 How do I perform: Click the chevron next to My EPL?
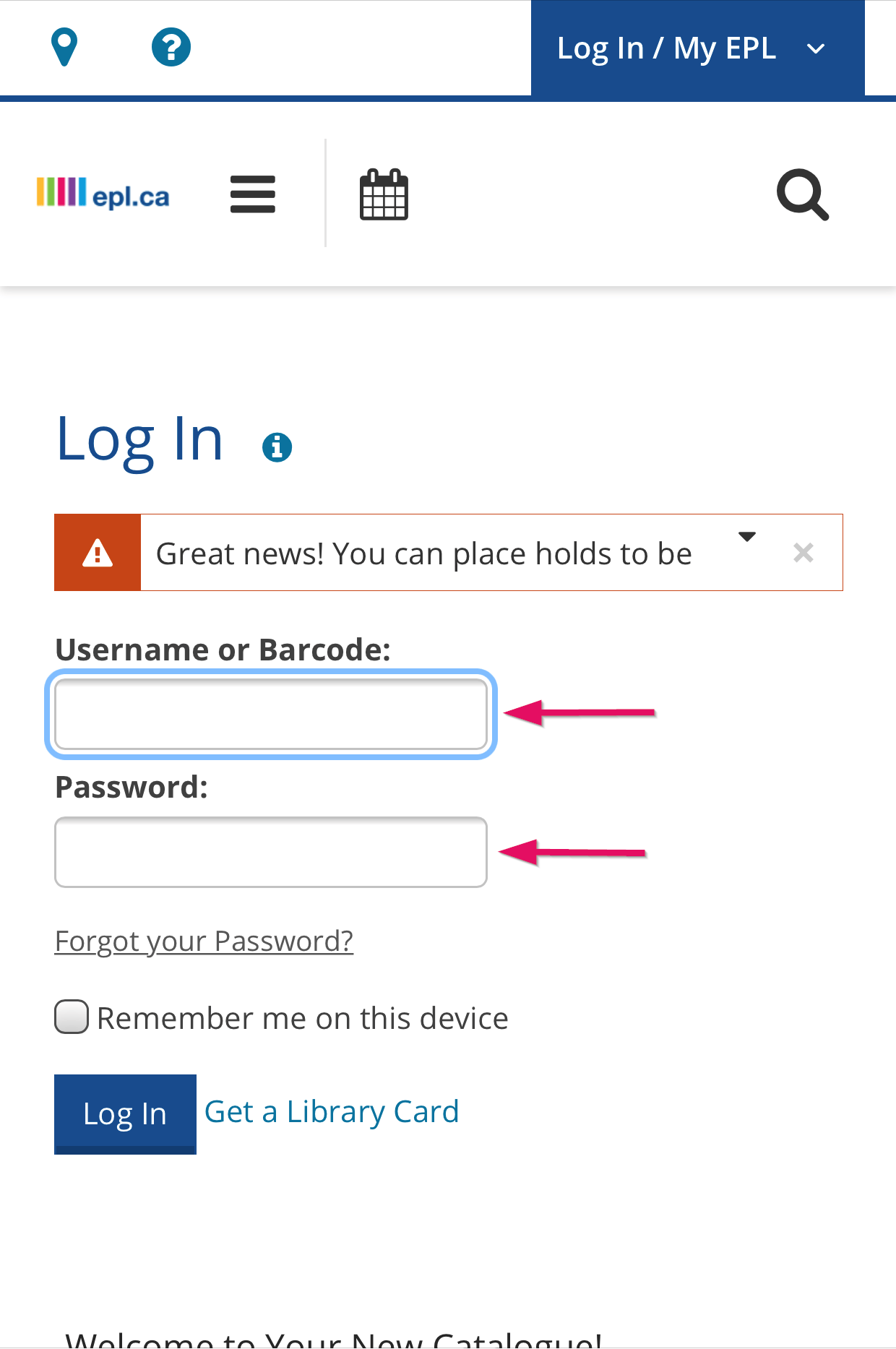816,49
